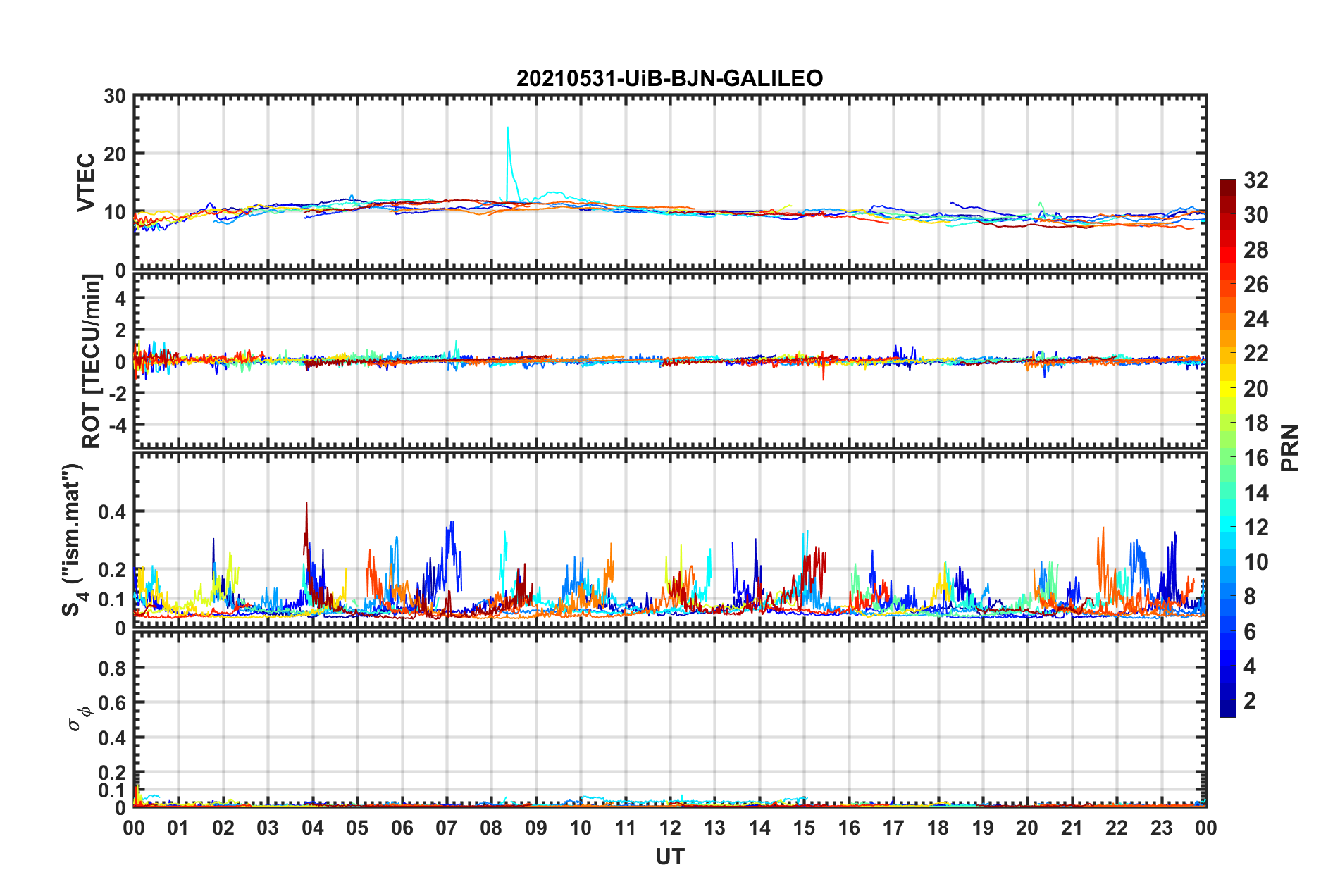Image resolution: width=1340 pixels, height=896 pixels.
Task: Click the 0.4 tick on the S4 axis
Action: [112, 512]
